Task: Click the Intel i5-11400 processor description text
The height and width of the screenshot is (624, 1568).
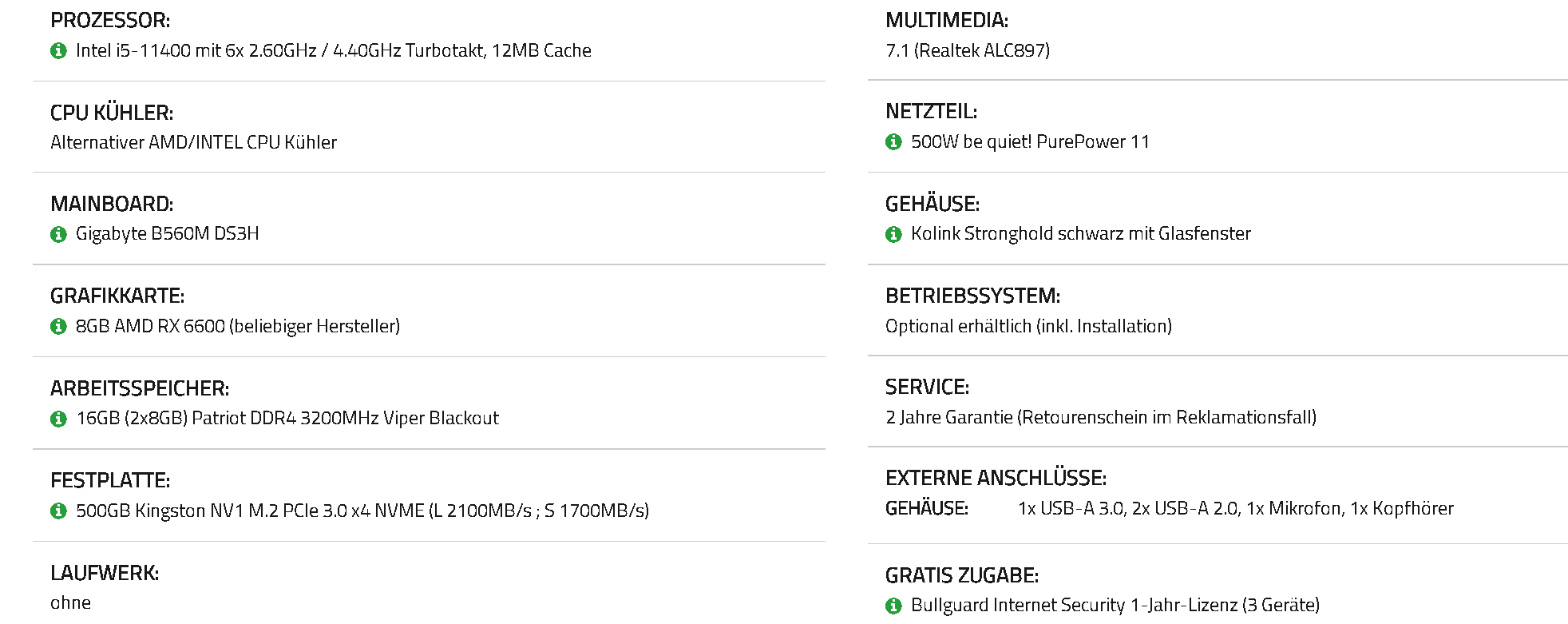Action: click(334, 50)
